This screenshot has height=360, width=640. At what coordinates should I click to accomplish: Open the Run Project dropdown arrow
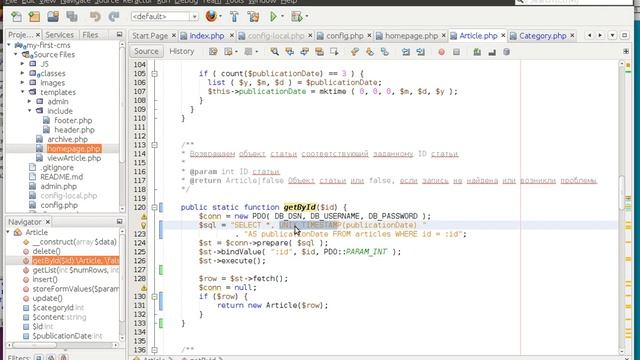[x=282, y=17]
